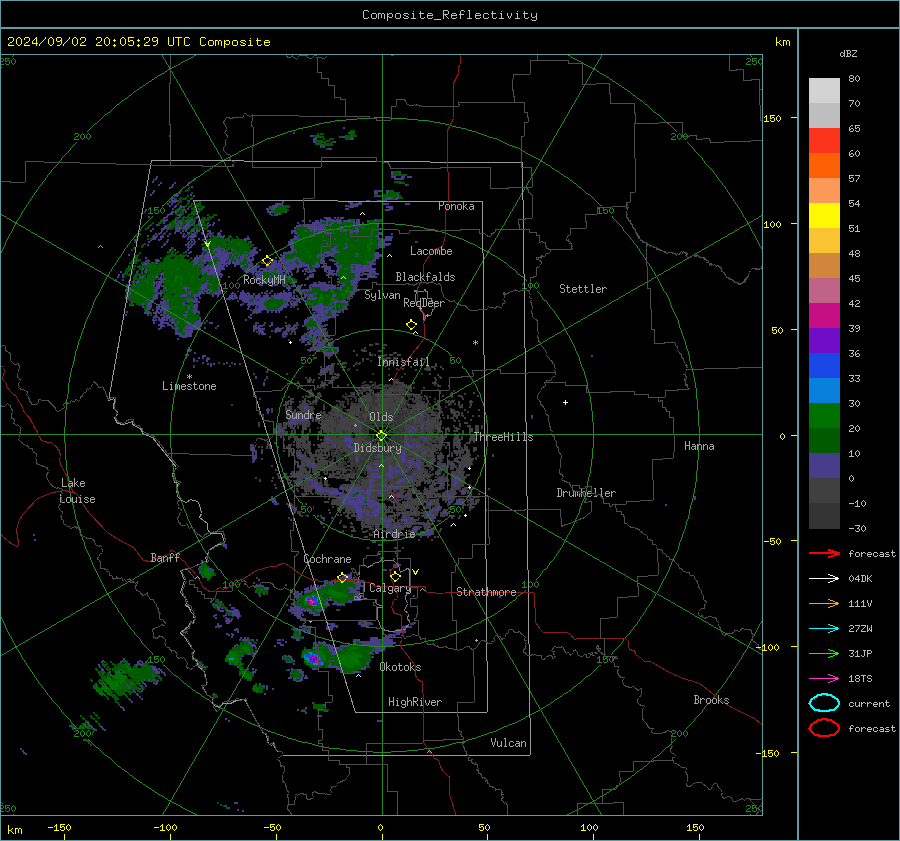Viewport: 900px width, 841px height.
Task: Click the intense storm cell southwest of Cochrane
Action: [311, 601]
